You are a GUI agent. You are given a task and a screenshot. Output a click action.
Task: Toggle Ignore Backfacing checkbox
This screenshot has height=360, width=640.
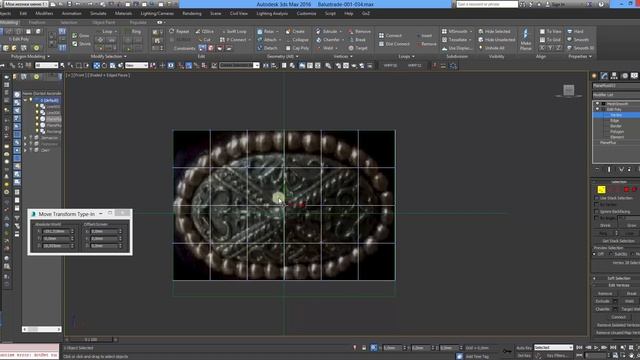pos(596,212)
